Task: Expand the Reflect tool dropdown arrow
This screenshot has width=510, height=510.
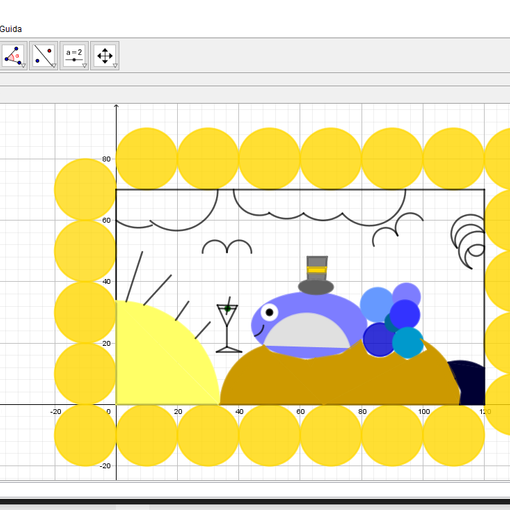Action: pyautogui.click(x=54, y=66)
